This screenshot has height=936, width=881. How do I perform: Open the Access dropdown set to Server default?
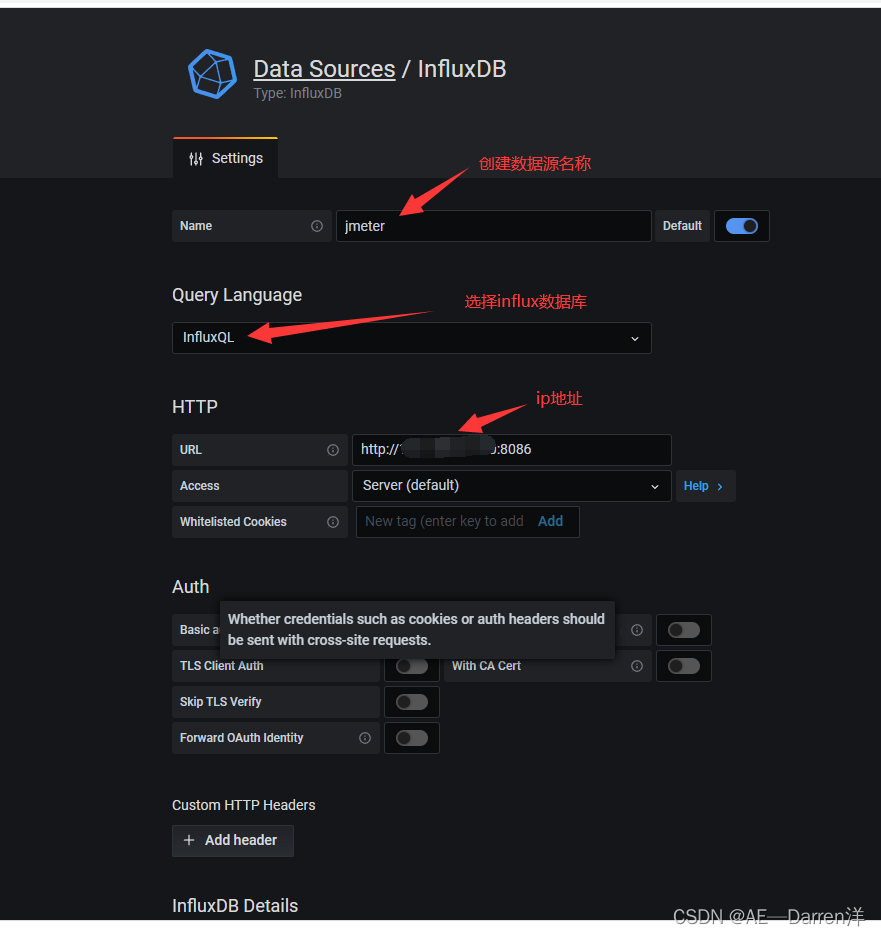tap(511, 486)
